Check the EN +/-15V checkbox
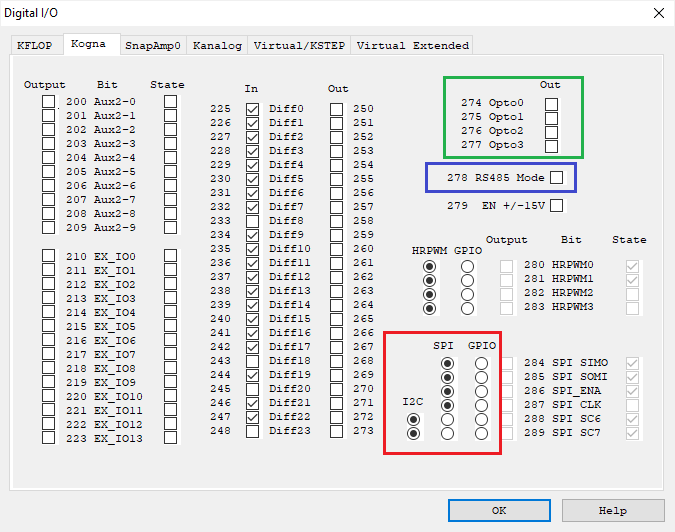 tap(557, 206)
